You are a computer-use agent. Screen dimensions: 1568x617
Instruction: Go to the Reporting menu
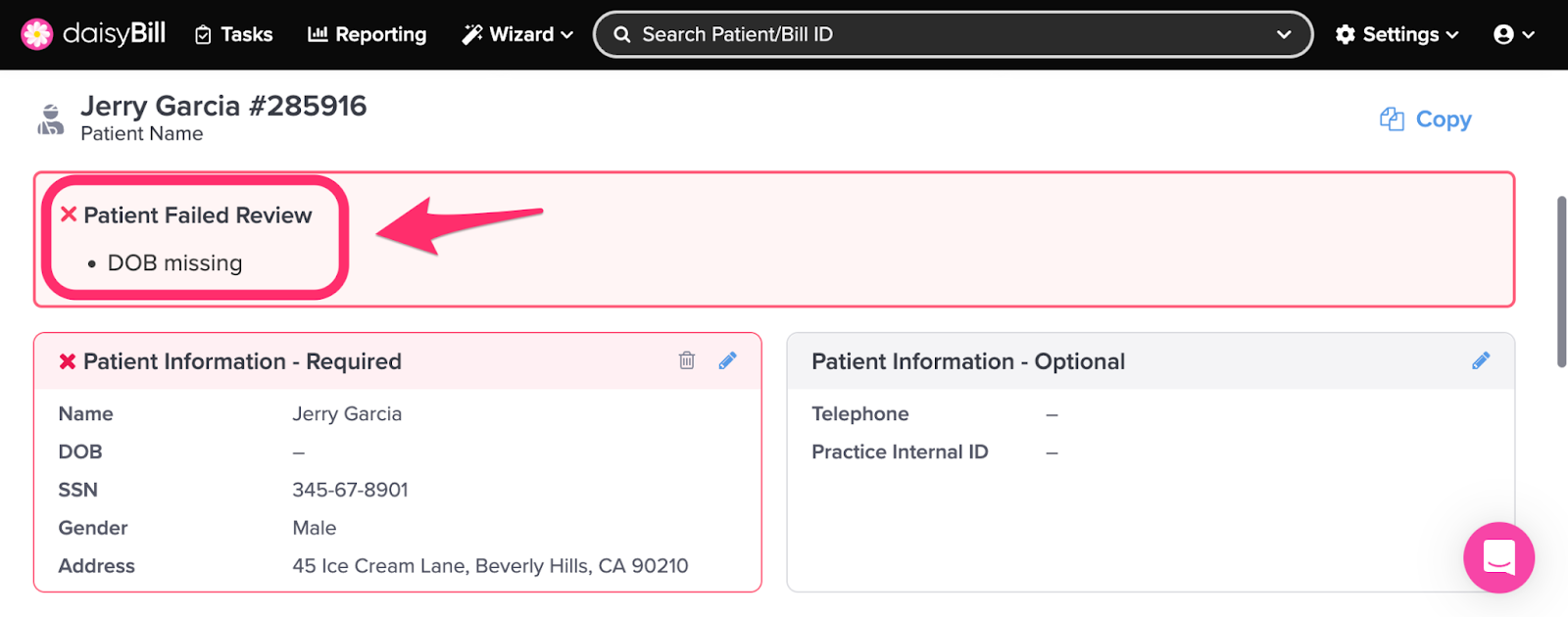point(367,34)
